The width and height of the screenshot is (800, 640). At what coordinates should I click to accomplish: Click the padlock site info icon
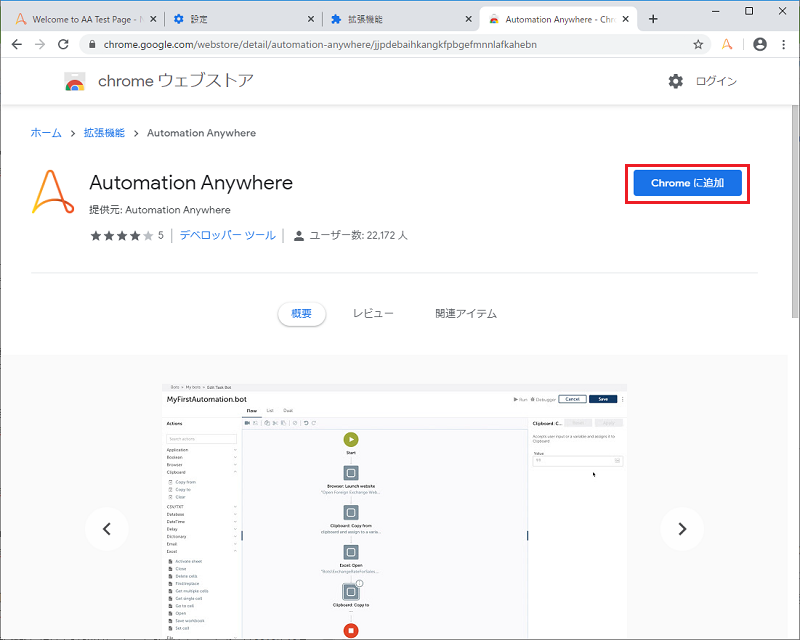92,44
